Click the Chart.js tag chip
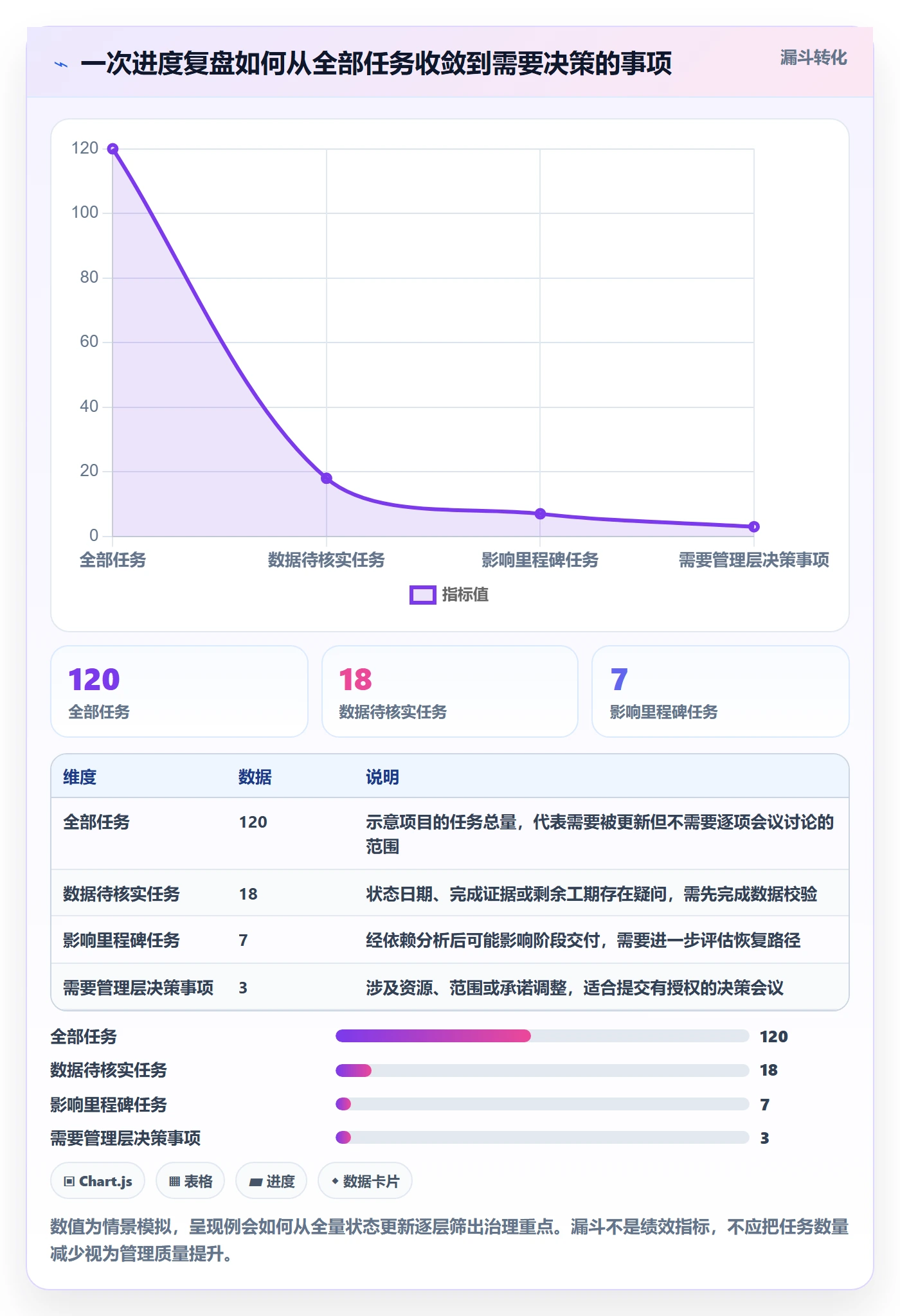 point(98,1181)
